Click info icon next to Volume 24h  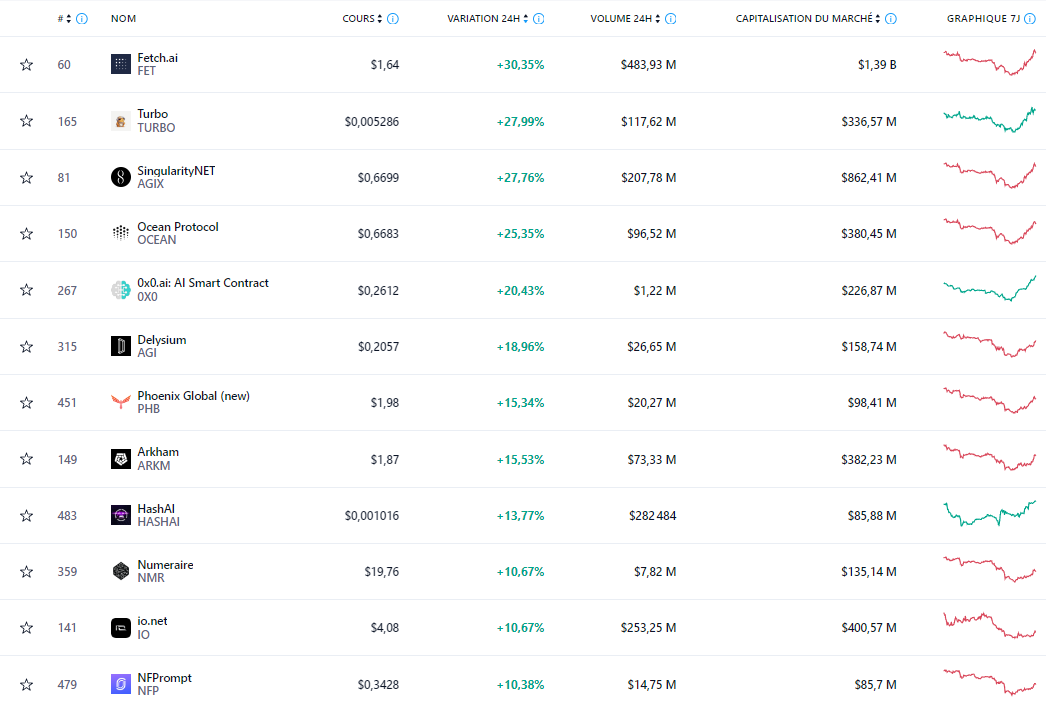click(670, 19)
